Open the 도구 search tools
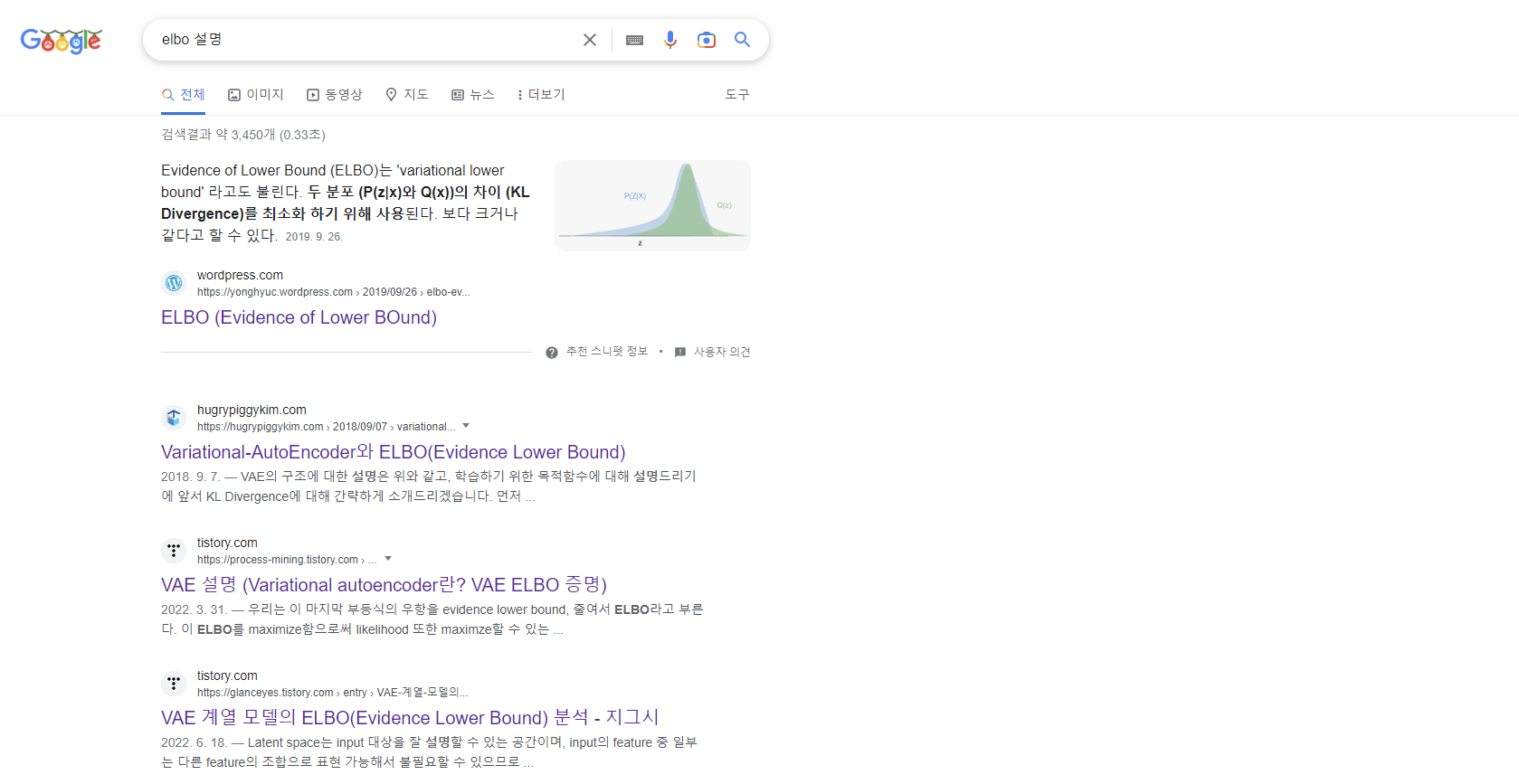Image resolution: width=1519 pixels, height=784 pixels. pyautogui.click(x=737, y=94)
